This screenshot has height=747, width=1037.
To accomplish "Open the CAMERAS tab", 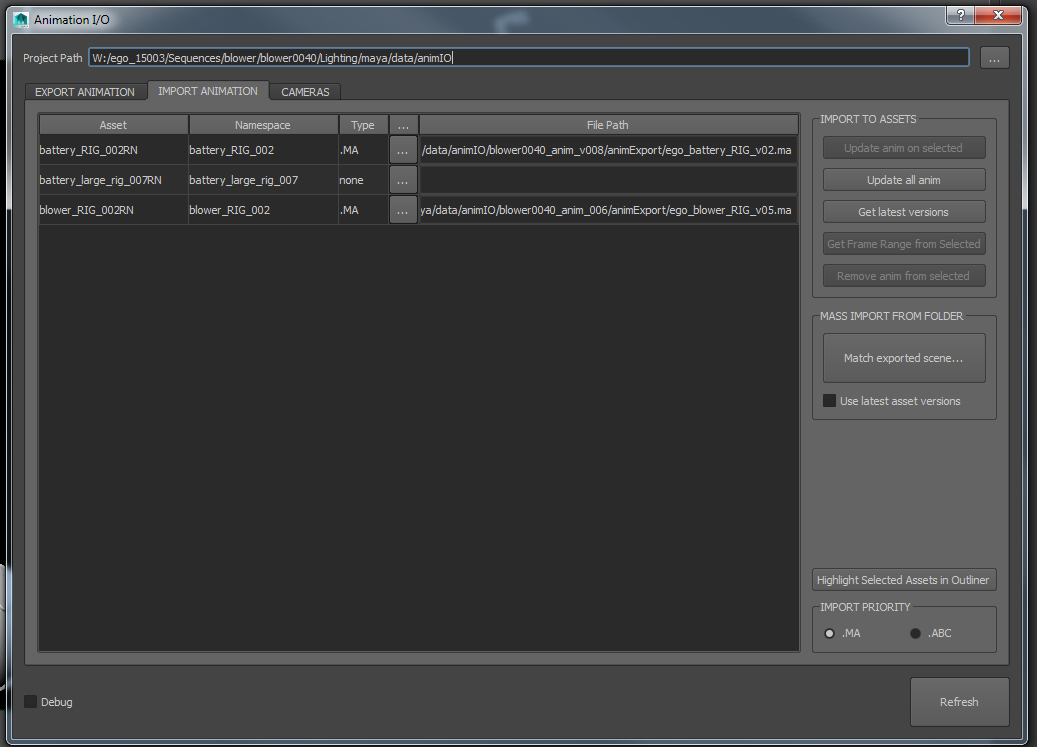I will (305, 92).
